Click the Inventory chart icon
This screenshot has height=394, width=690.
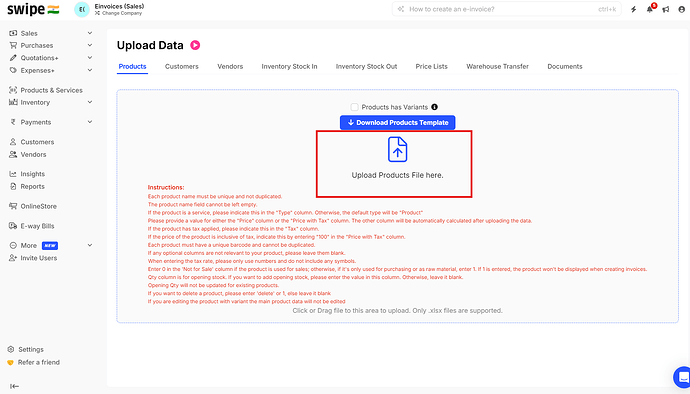point(13,102)
